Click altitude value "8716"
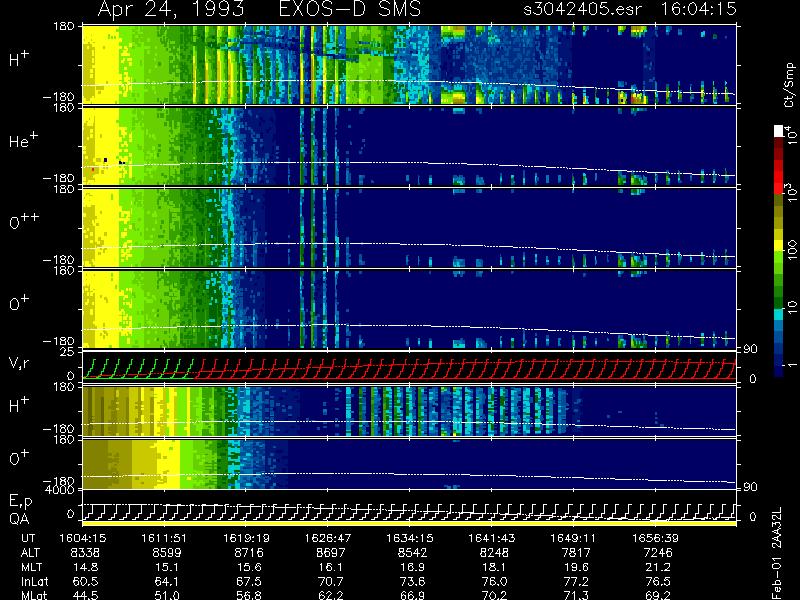Viewport: 800px width, 600px height. (249, 553)
